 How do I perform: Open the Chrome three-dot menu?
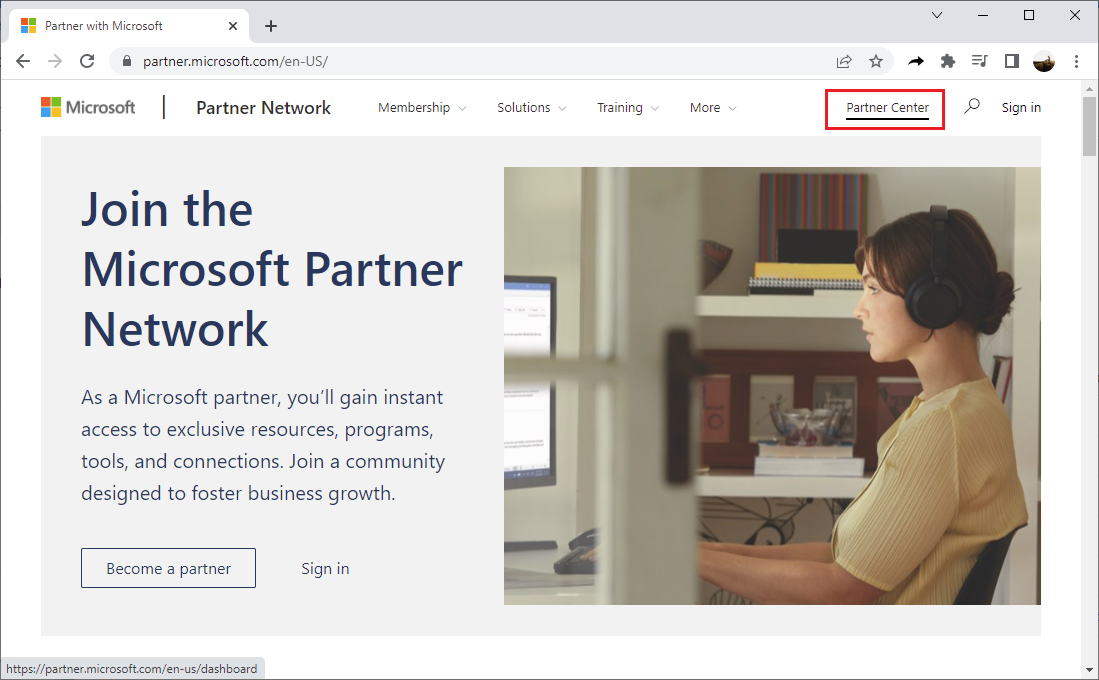point(1077,62)
